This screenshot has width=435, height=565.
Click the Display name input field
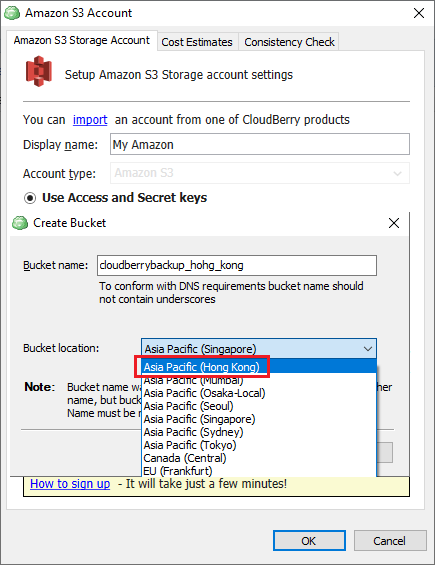[260, 144]
